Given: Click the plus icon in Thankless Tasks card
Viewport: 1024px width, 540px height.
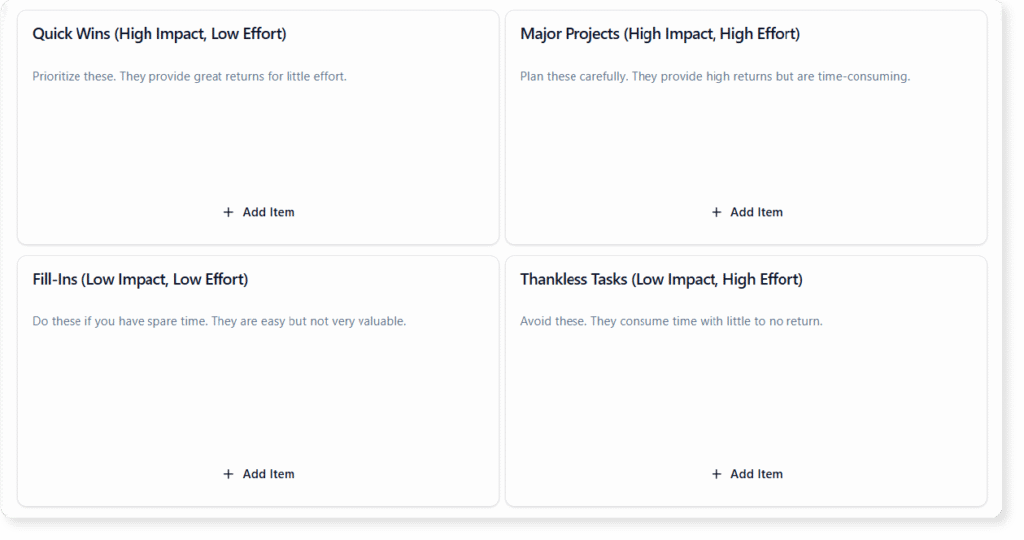Looking at the screenshot, I should coord(716,474).
